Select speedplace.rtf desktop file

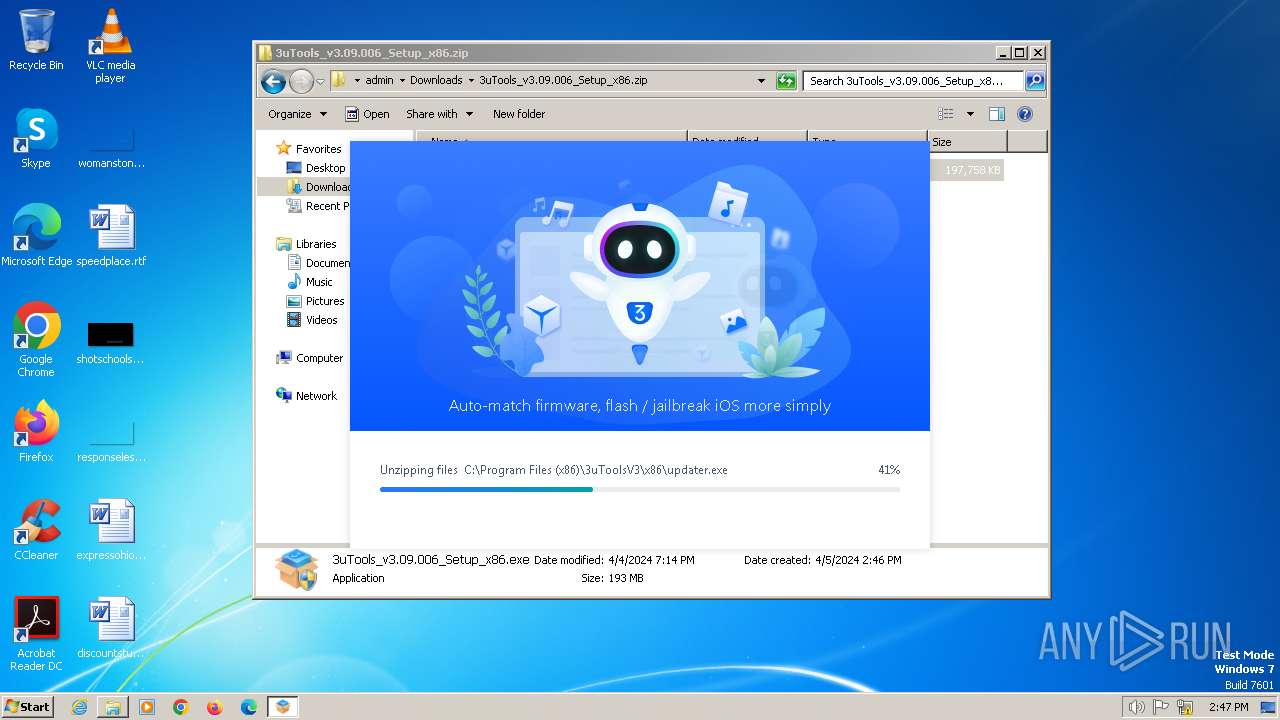(111, 236)
